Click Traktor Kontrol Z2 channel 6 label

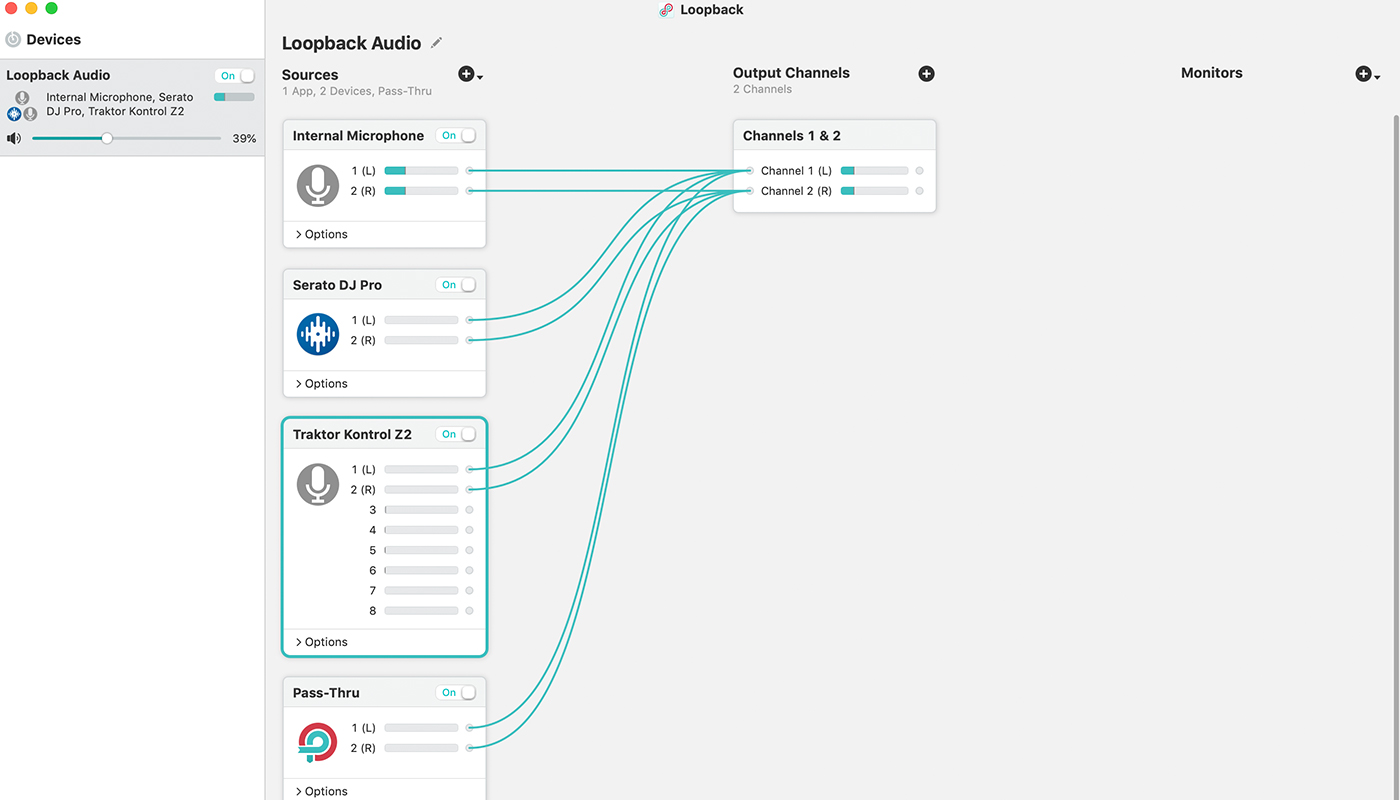click(373, 571)
